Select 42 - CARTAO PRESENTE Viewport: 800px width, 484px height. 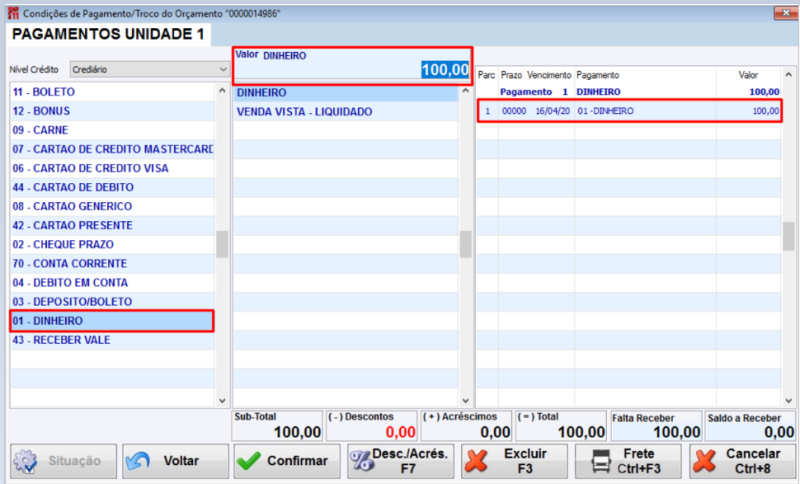point(112,225)
